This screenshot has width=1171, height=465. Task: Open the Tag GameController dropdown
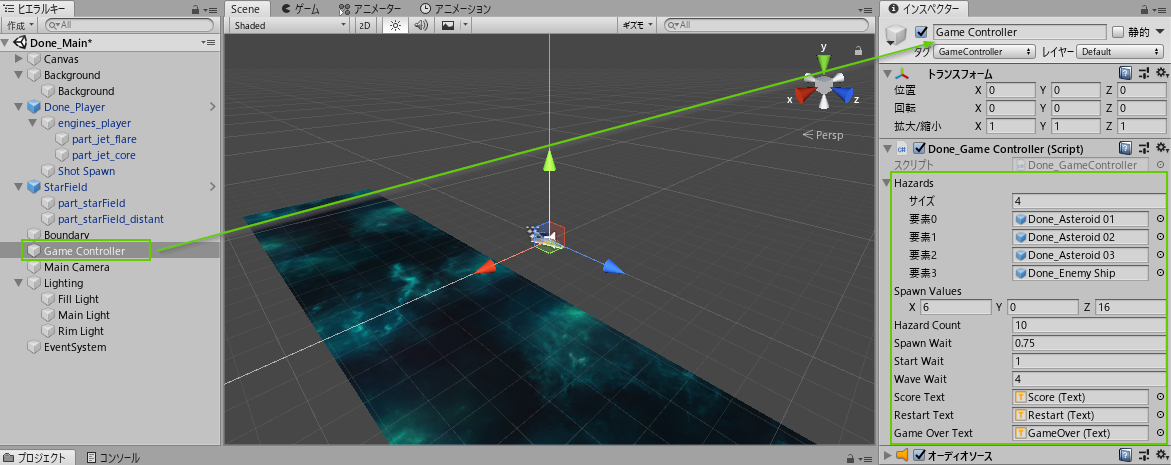[x=984, y=52]
